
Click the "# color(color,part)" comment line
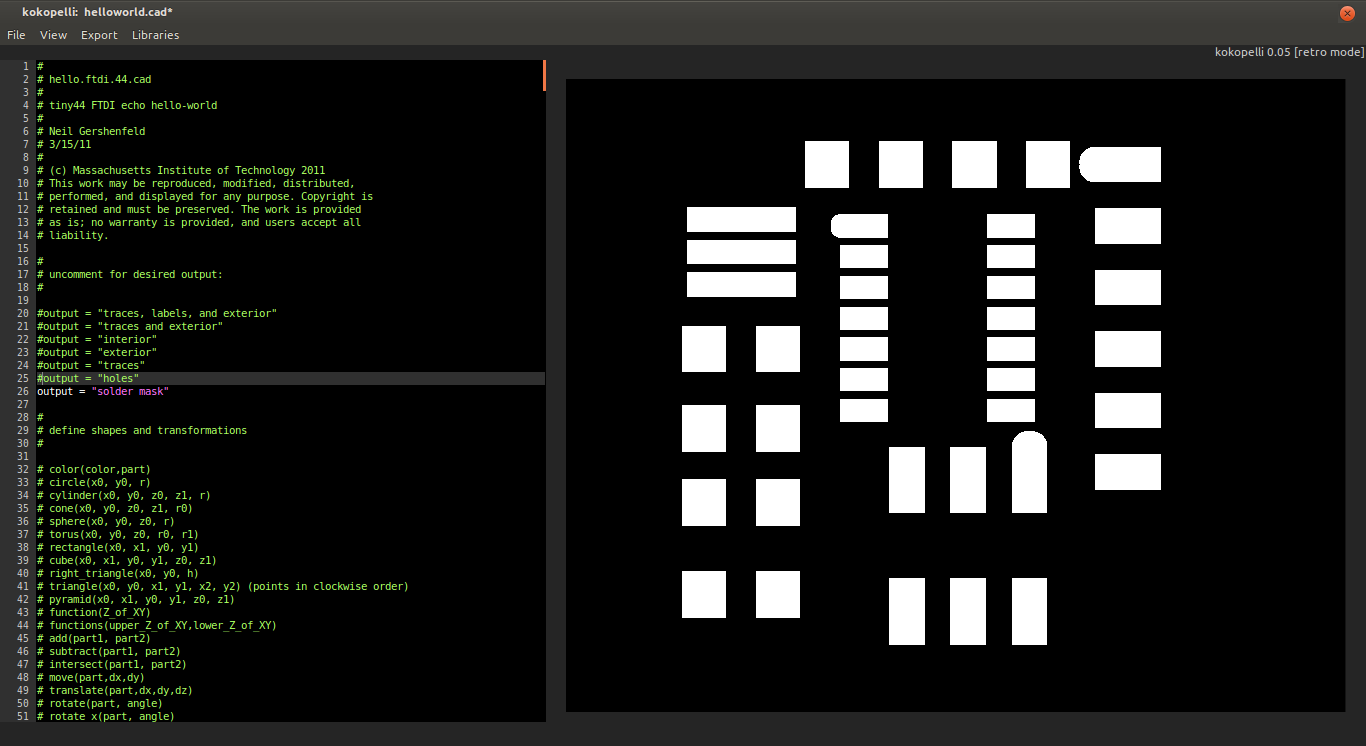pyautogui.click(x=94, y=469)
